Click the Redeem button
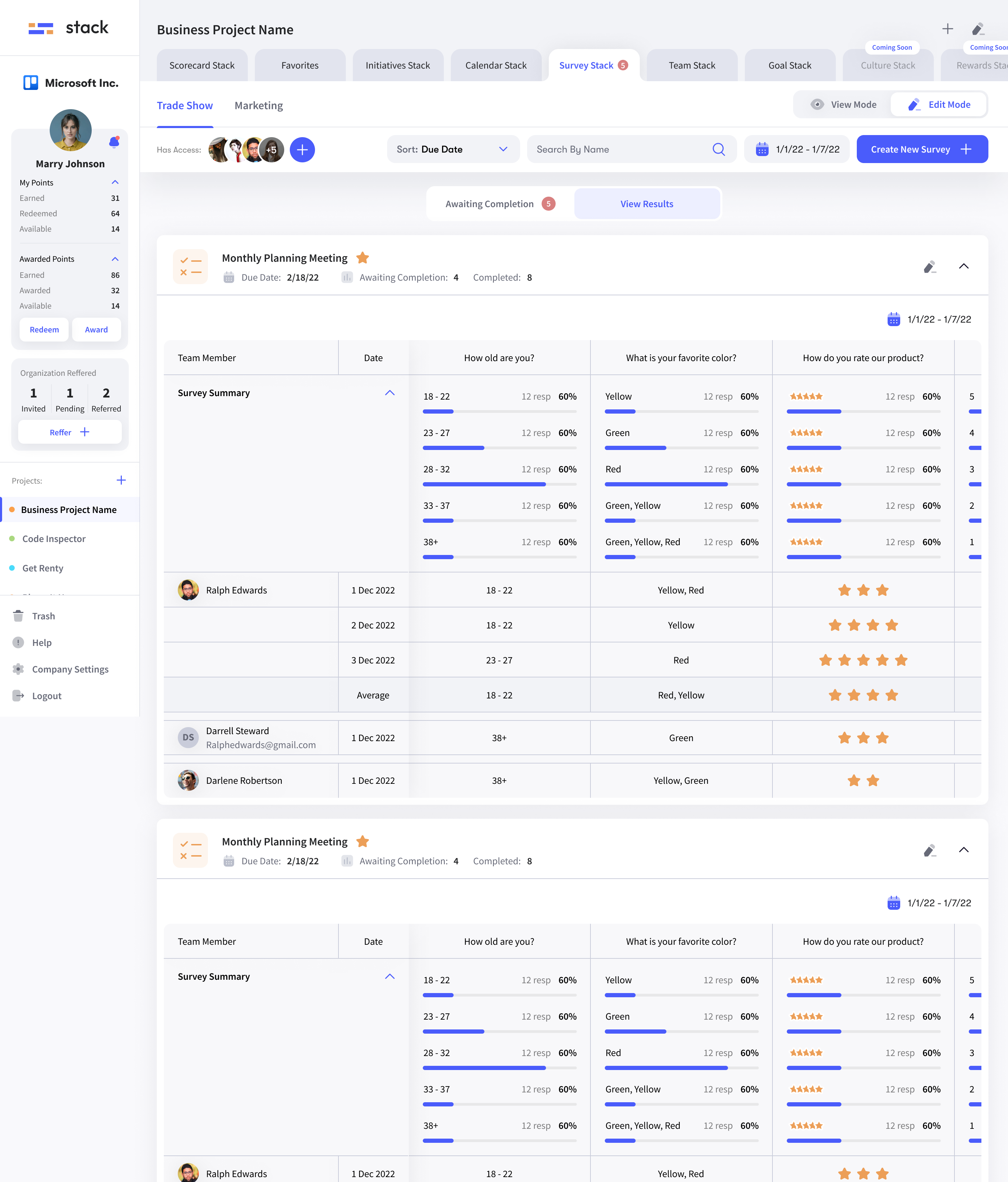This screenshot has width=1008, height=1182. coord(44,330)
